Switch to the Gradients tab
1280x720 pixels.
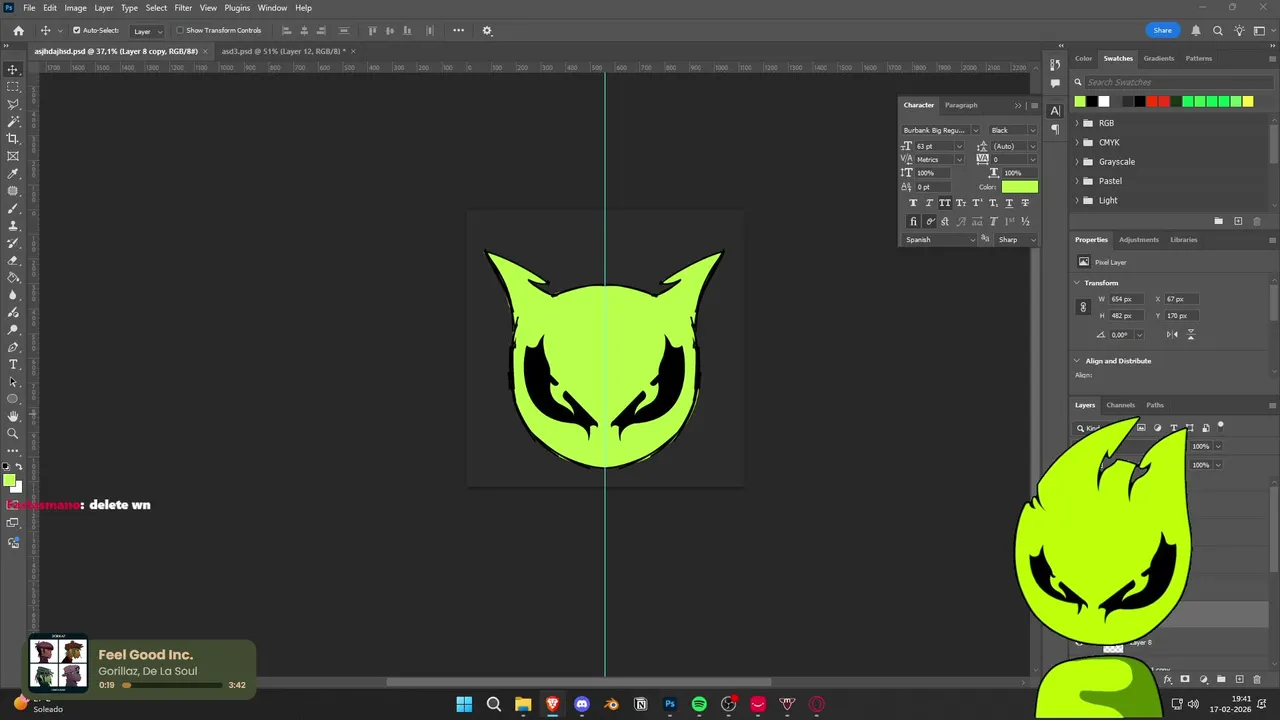[1159, 58]
